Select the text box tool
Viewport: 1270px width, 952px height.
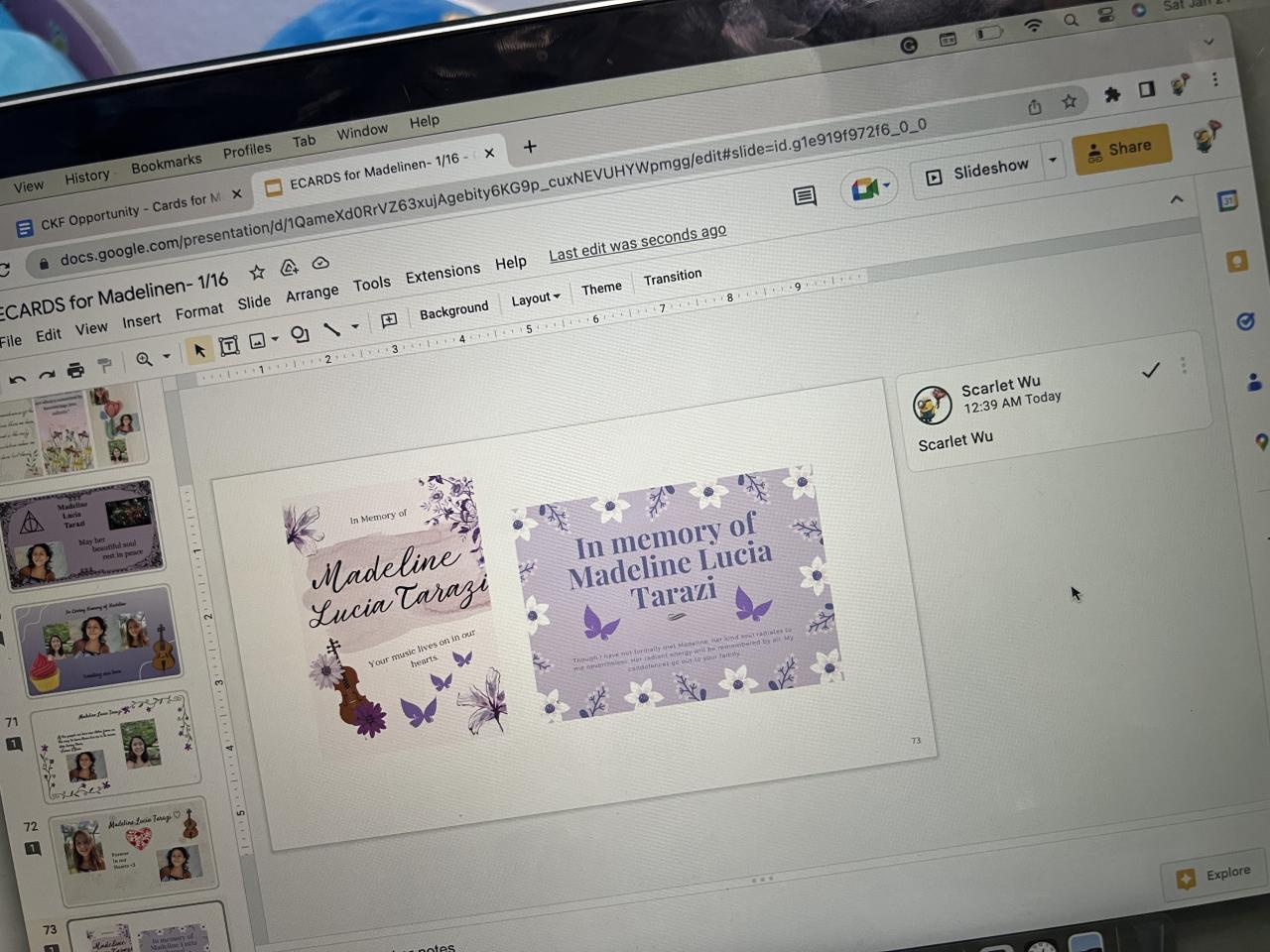228,345
